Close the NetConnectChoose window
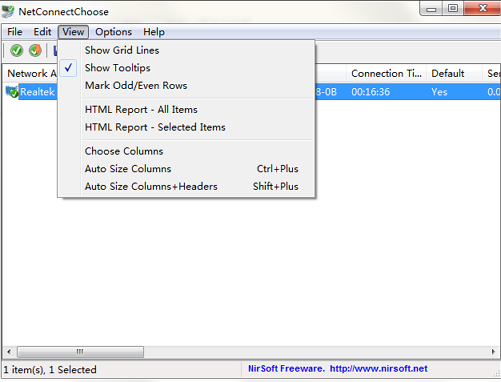The height and width of the screenshot is (382, 501). (x=483, y=8)
